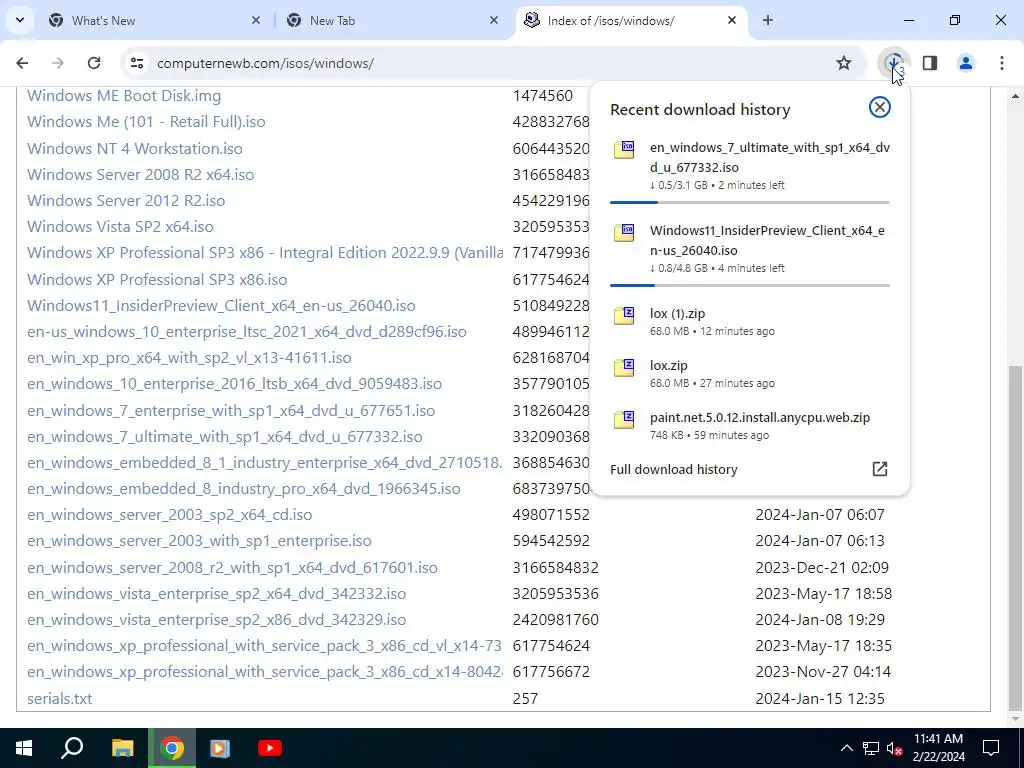Show hidden system tray icons
Viewport: 1024px width, 768px height.
point(846,748)
